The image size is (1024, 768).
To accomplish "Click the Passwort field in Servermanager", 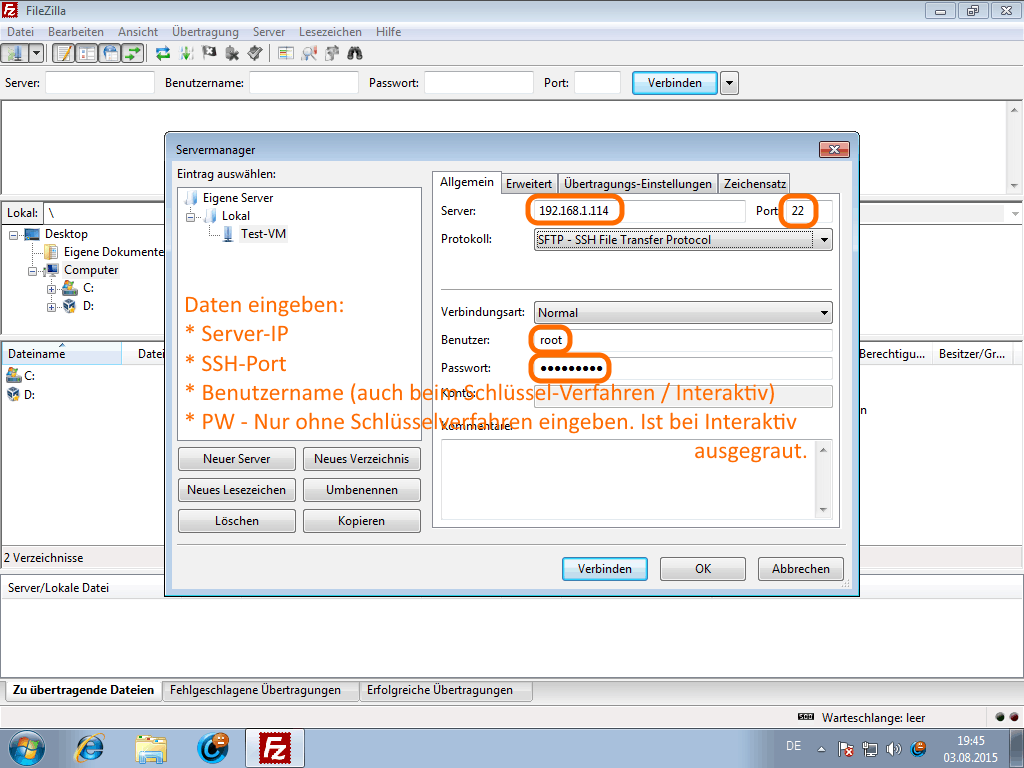I will tap(683, 368).
